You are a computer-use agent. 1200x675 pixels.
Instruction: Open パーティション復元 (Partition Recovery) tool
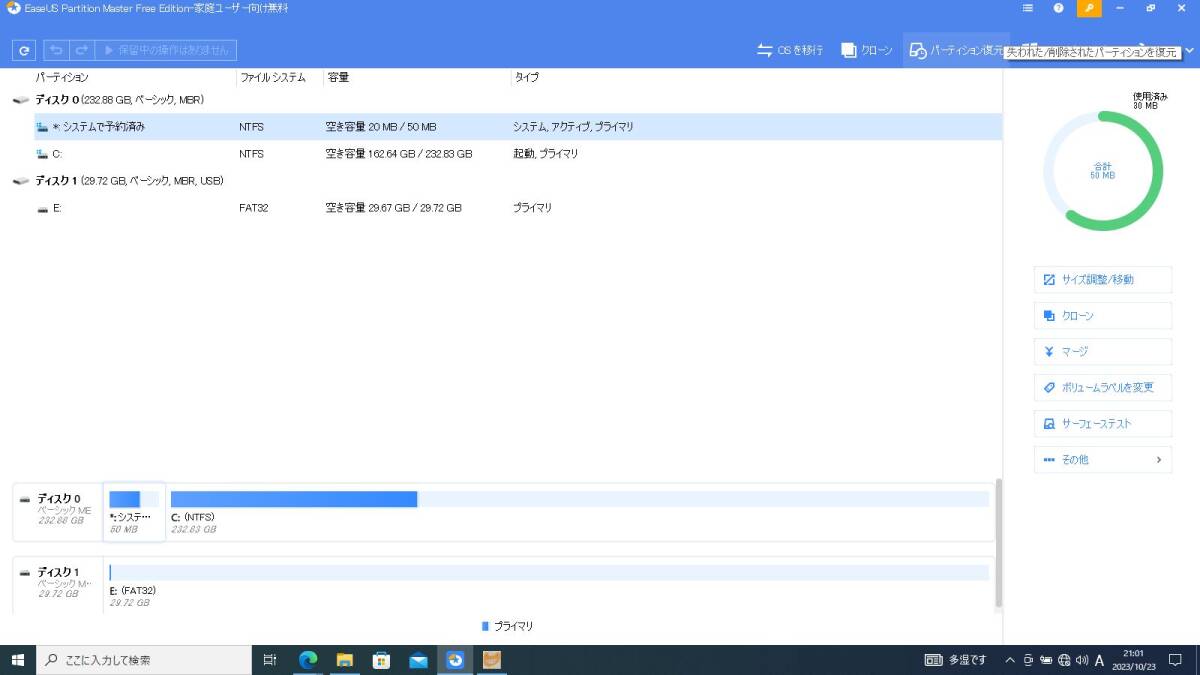click(x=956, y=50)
